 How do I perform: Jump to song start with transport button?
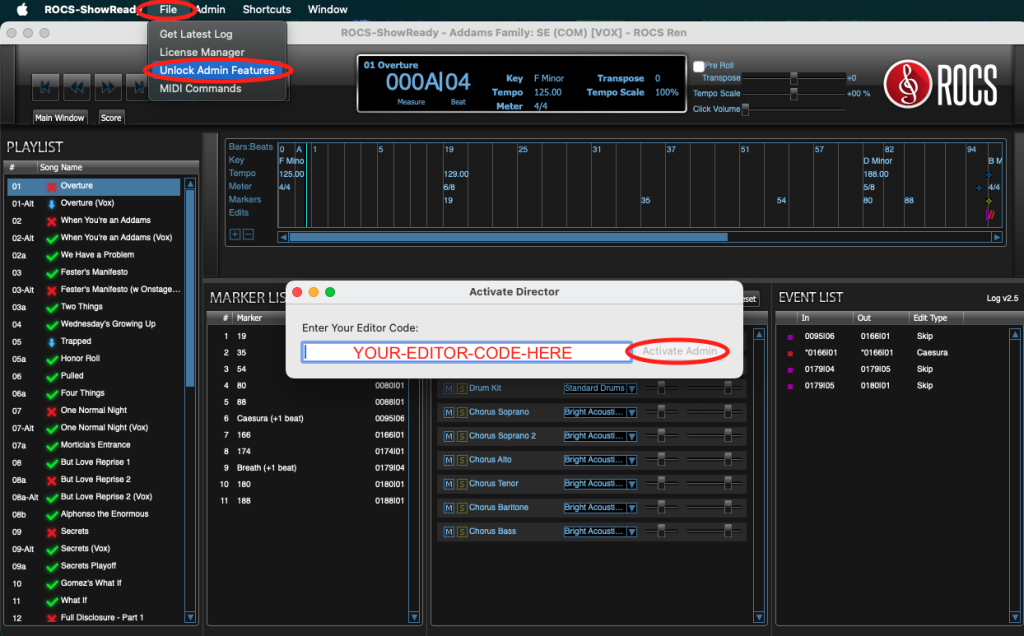point(46,87)
